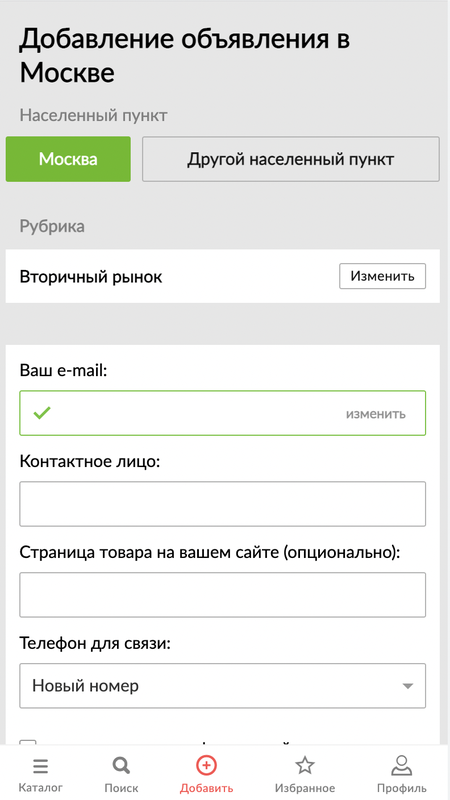
Task: Select the Вторичный рынок rubric row
Action: [x=222, y=276]
